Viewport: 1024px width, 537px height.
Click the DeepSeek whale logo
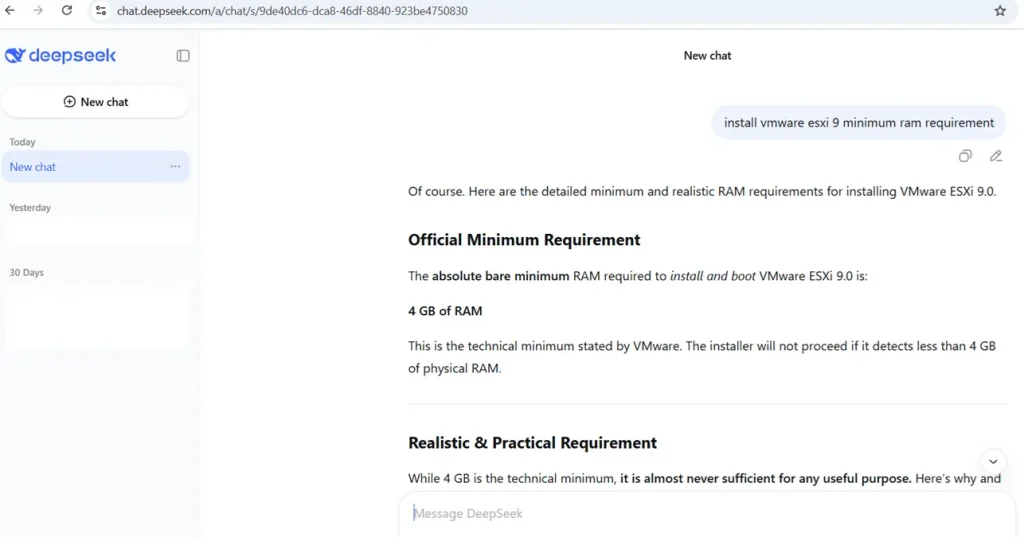(15, 56)
